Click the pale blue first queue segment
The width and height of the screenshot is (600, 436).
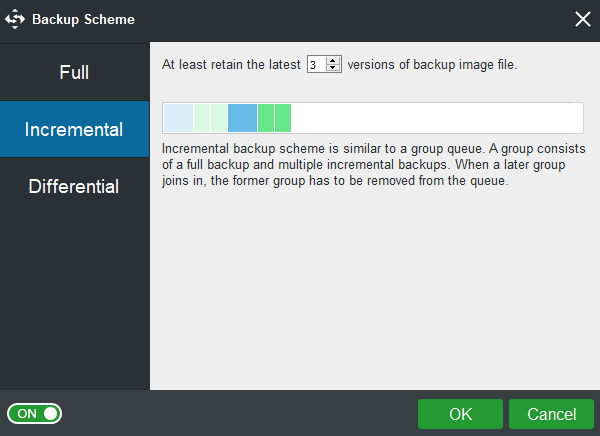(x=178, y=118)
